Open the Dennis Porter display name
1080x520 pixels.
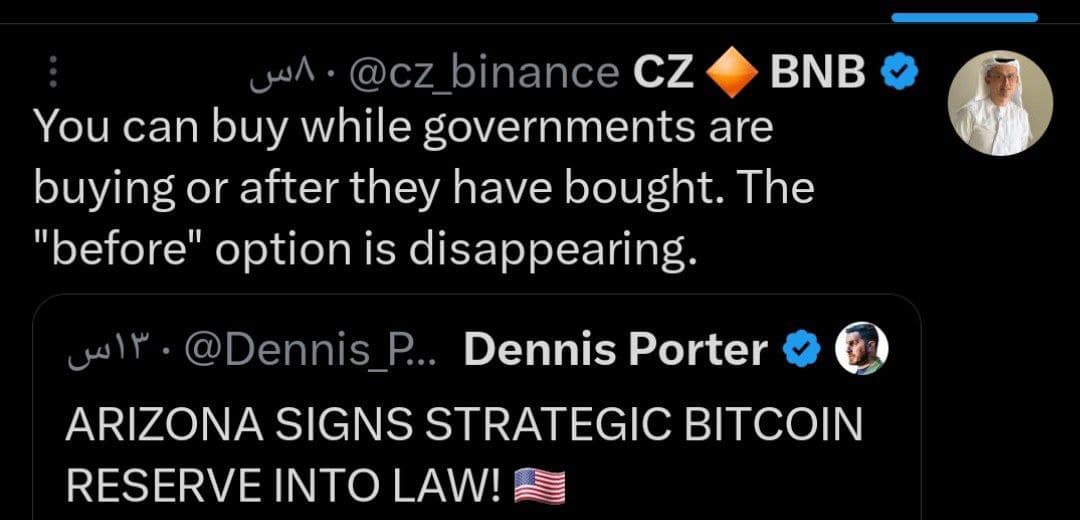pos(616,349)
